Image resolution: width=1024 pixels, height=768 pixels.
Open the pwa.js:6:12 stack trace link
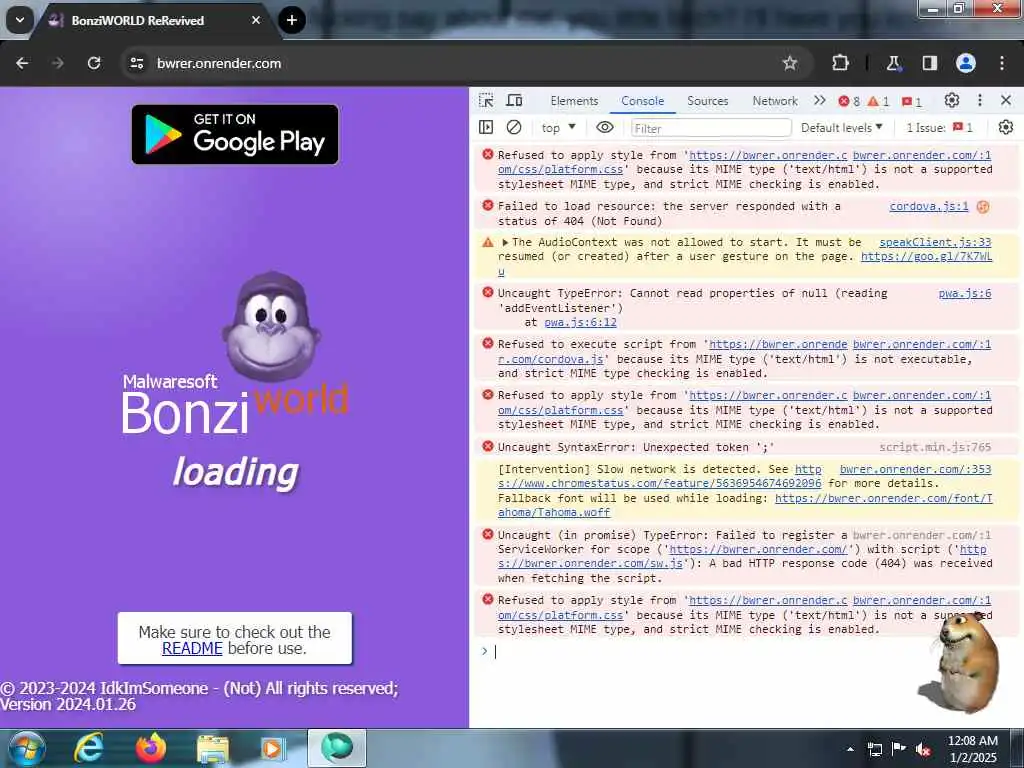tap(580, 323)
